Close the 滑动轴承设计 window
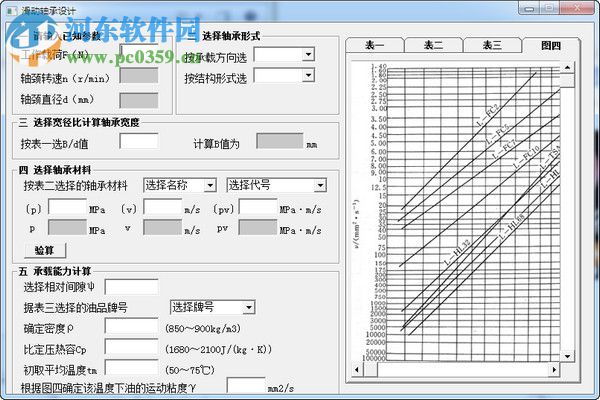Viewport: 600px width, 400px height. click(577, 8)
